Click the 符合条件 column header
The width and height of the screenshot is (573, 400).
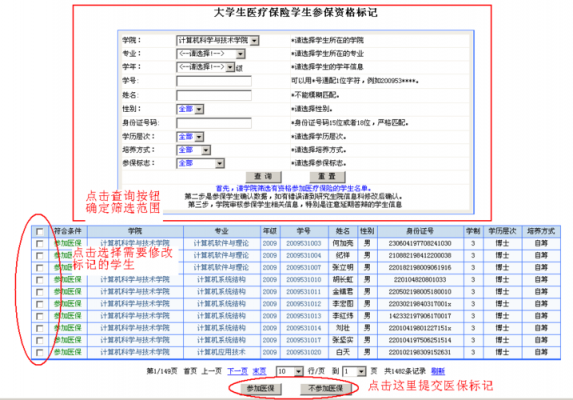point(68,231)
